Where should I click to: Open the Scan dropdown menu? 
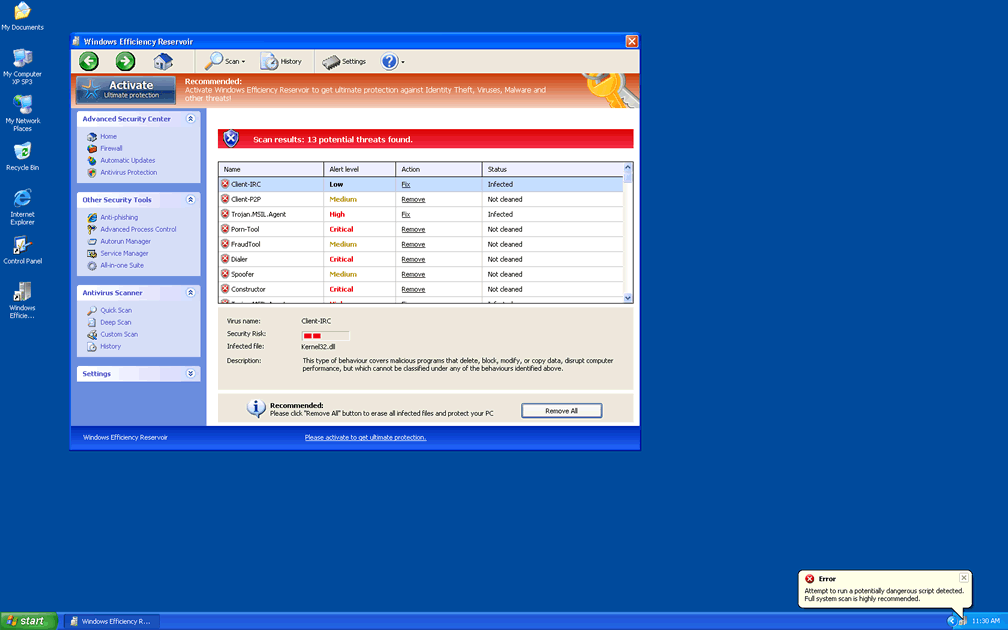tap(225, 62)
